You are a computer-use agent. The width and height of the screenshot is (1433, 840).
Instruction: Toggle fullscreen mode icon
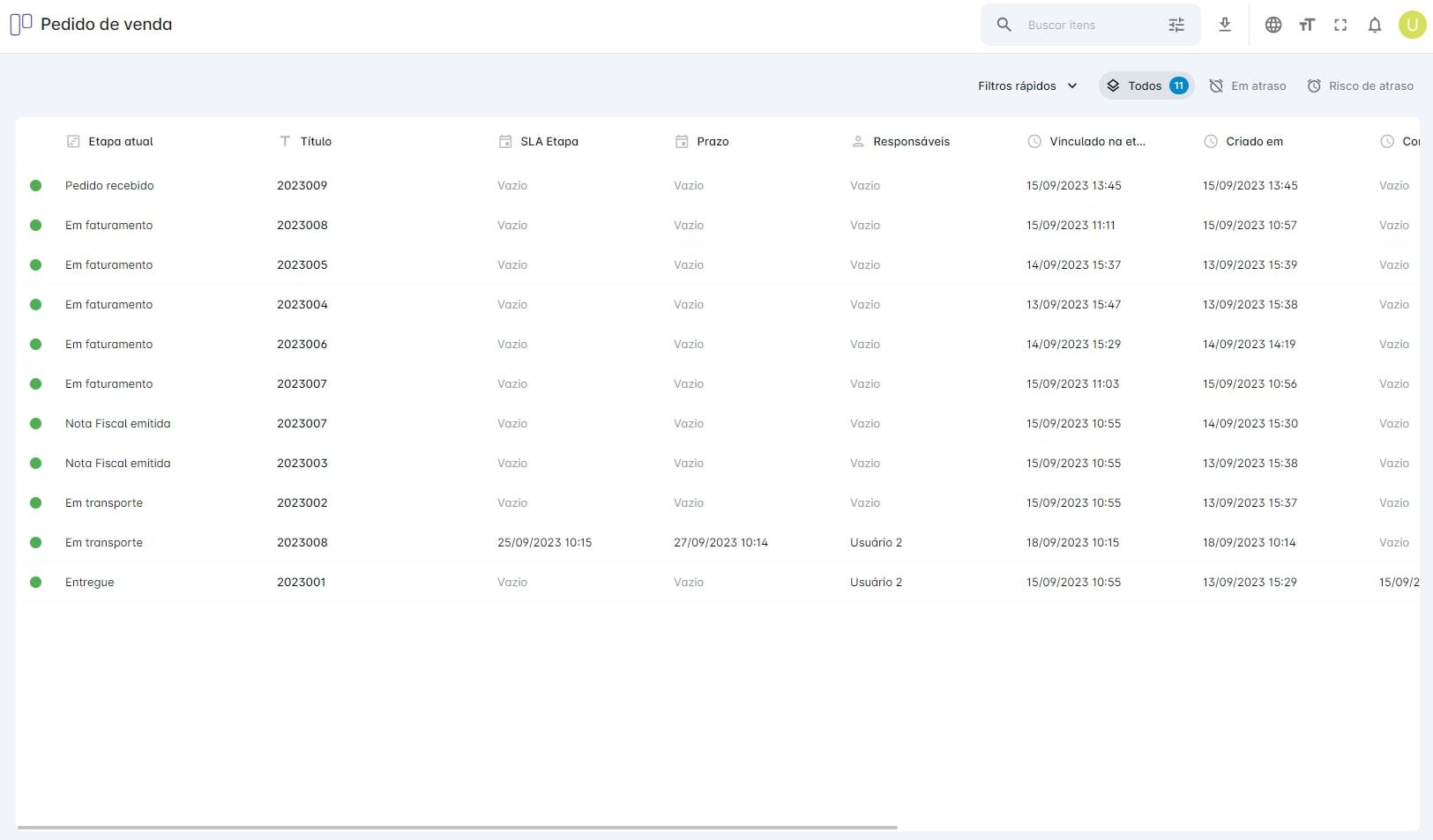point(1340,25)
